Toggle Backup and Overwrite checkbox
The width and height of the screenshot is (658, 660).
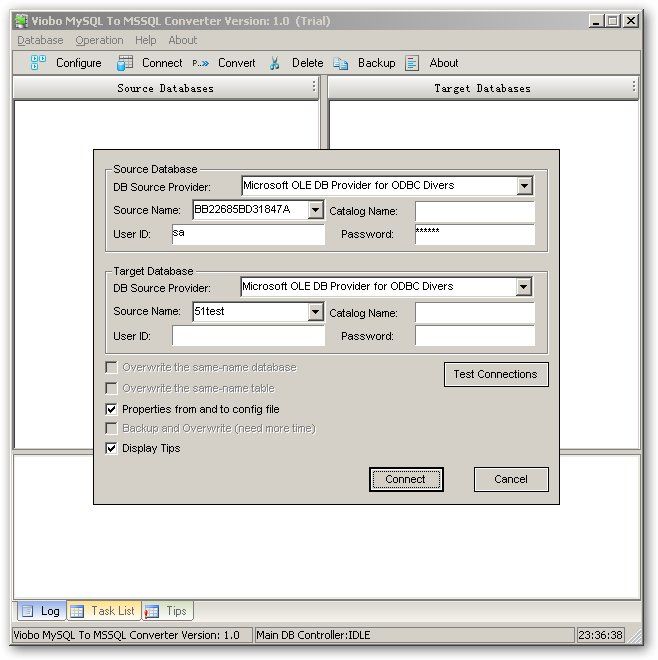[112, 428]
